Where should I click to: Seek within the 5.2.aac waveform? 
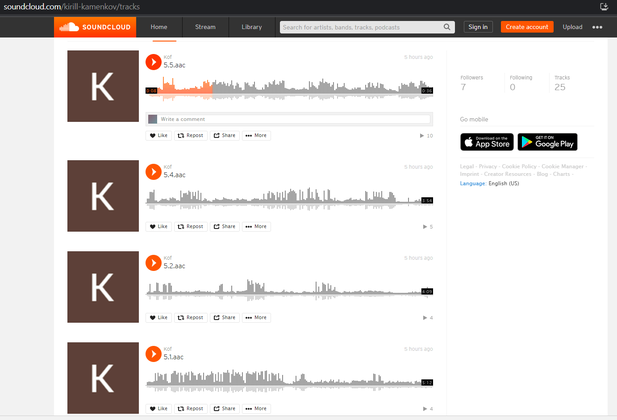pos(289,290)
